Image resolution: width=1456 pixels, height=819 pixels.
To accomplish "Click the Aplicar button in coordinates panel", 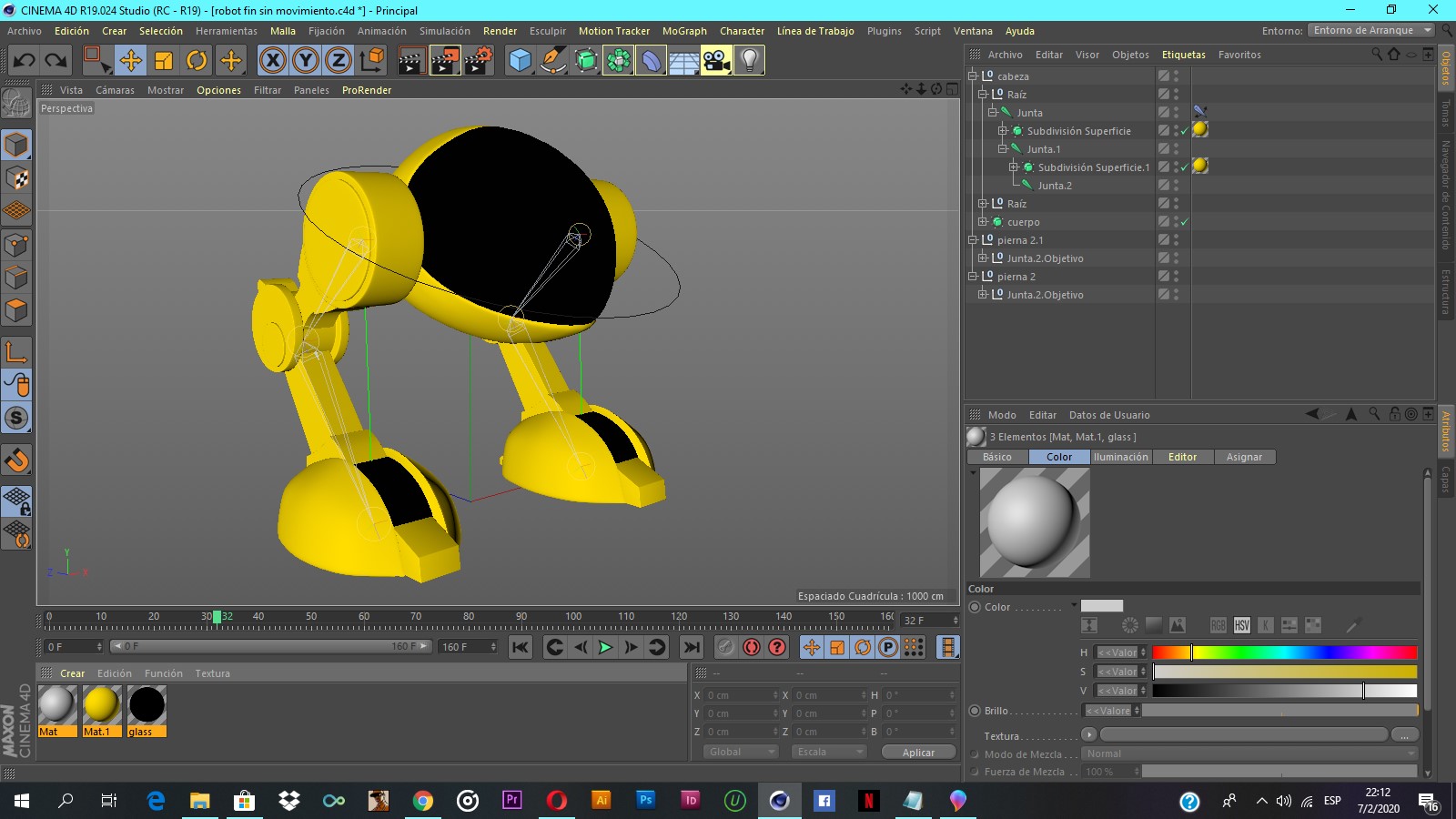I will point(918,752).
